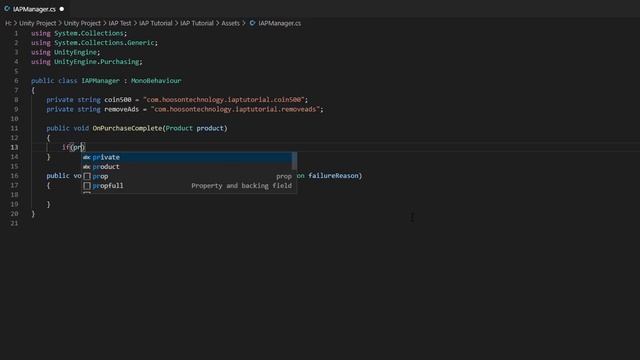Open the Assets breadcrumb segment
This screenshot has width=640, height=360.
coord(231,23)
